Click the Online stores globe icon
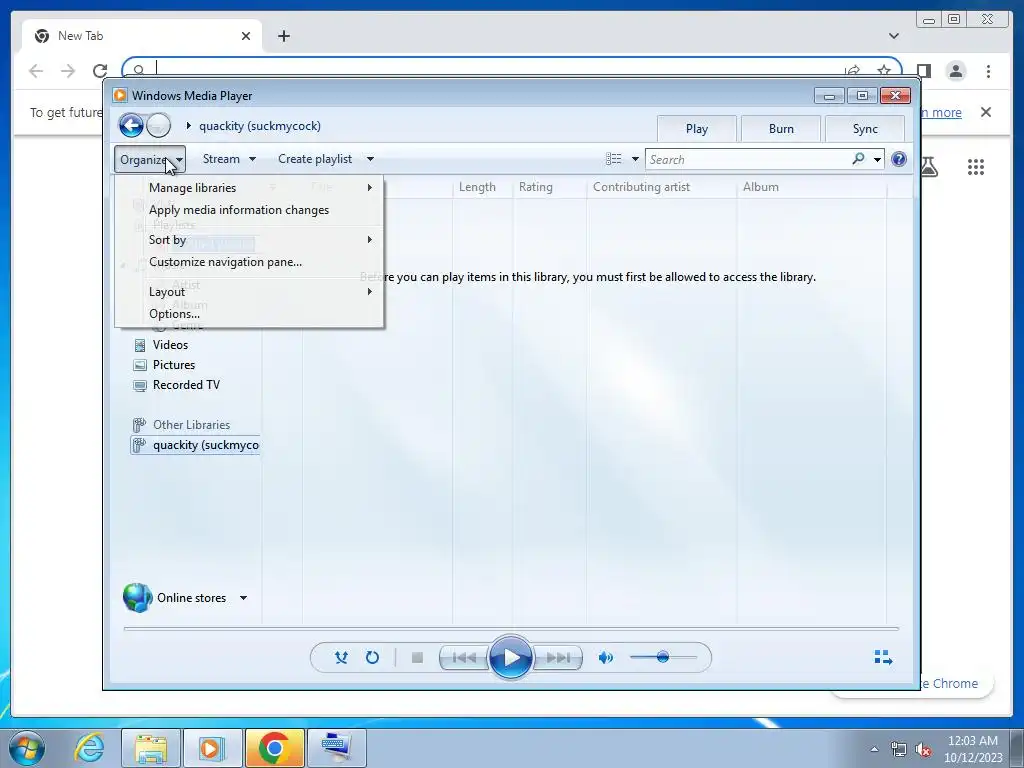 pos(137,598)
